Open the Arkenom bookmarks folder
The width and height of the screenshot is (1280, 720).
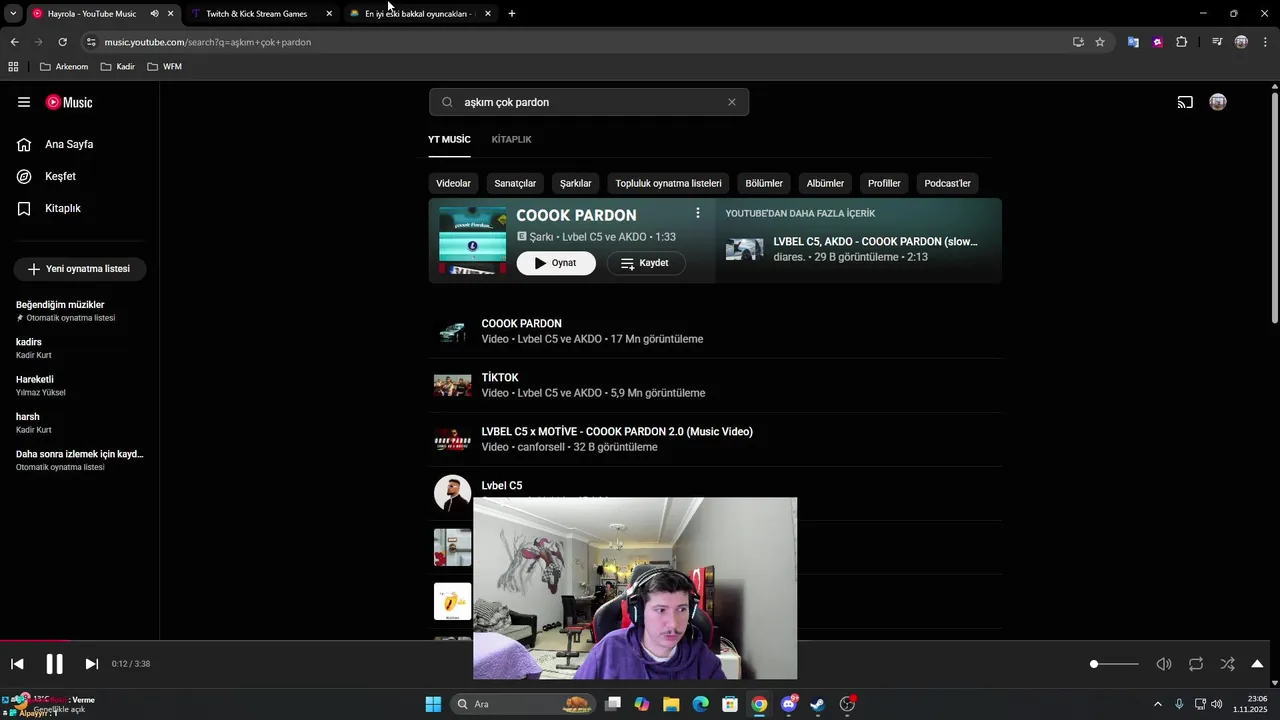point(64,67)
